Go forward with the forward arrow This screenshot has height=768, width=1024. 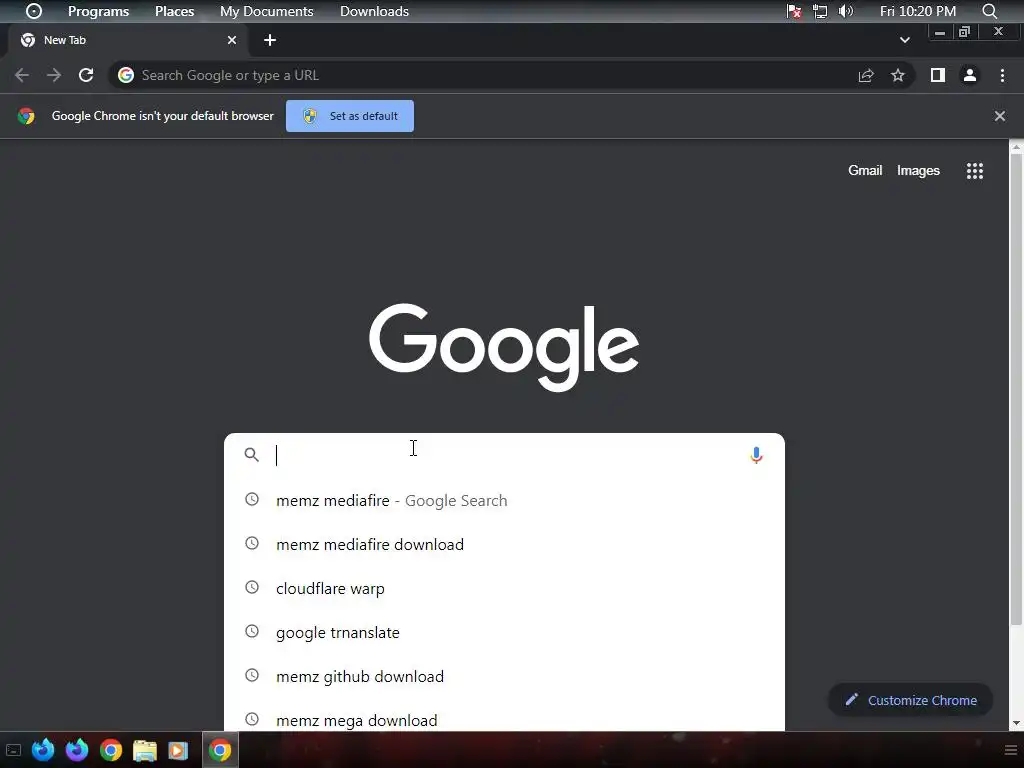coord(54,75)
